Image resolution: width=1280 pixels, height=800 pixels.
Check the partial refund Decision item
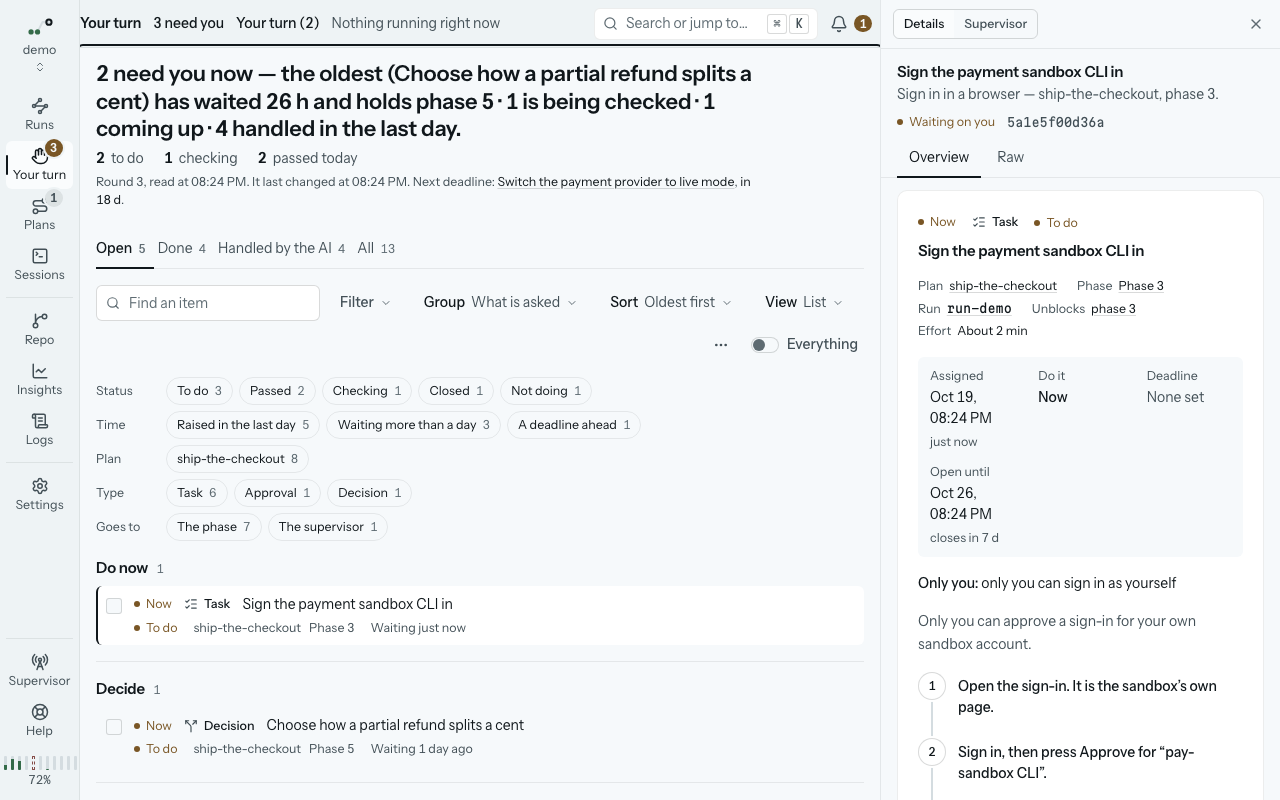tap(114, 727)
